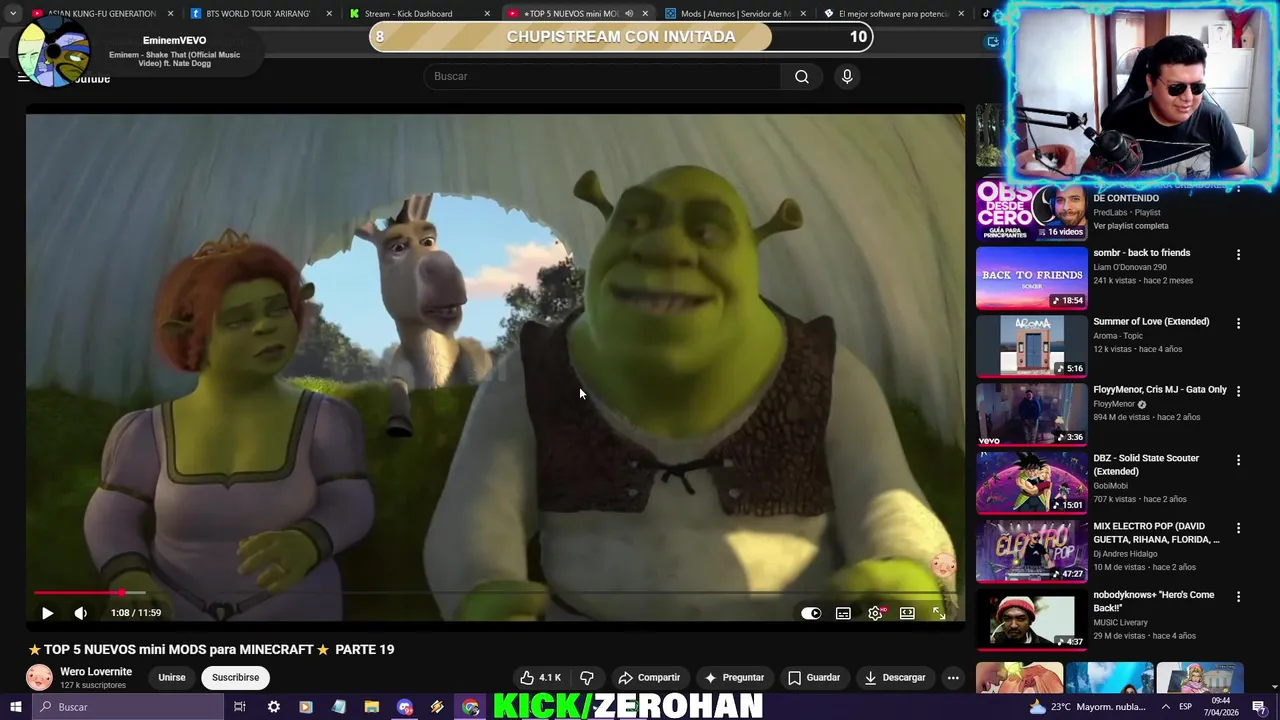Screen dimensions: 1280x720
Task: Open the browser tab search chevron
Action: [x=13, y=14]
